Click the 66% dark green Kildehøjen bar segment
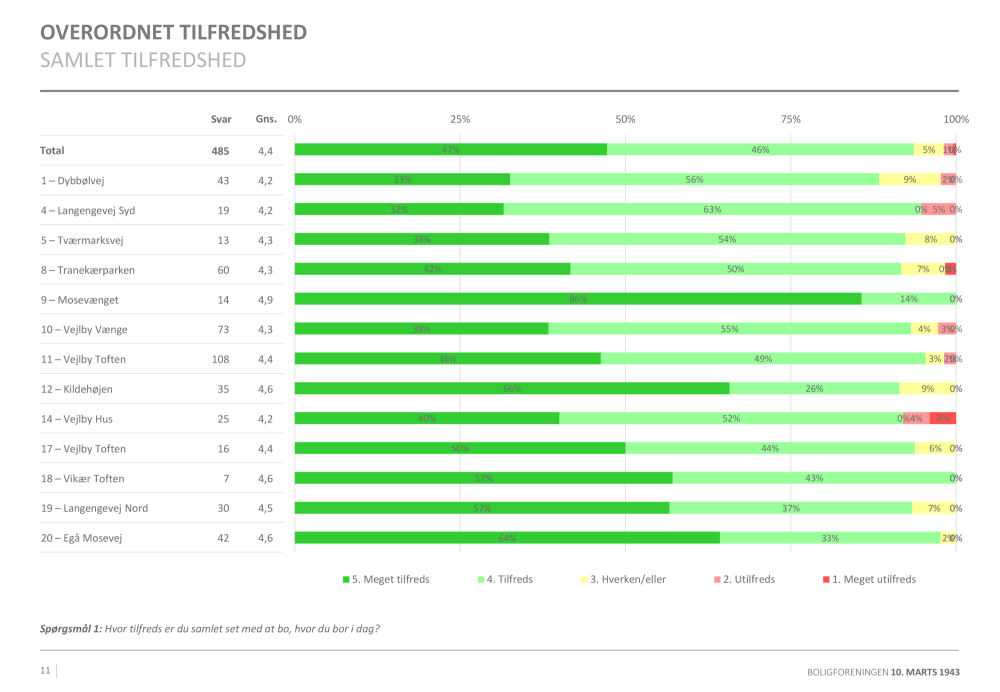The image size is (1000, 692). tap(512, 389)
